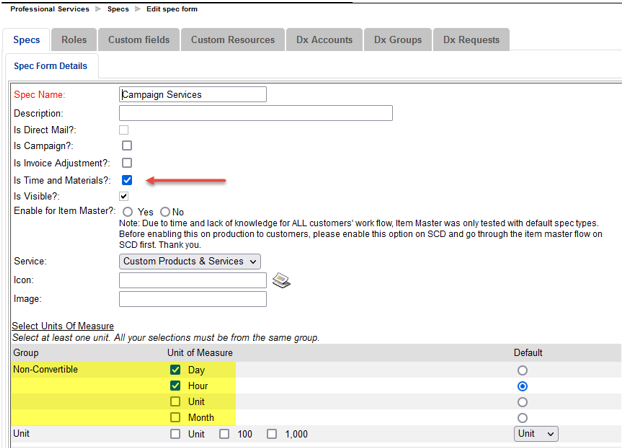Click the Non-Convertible group label
627x448 pixels.
pyautogui.click(x=46, y=369)
